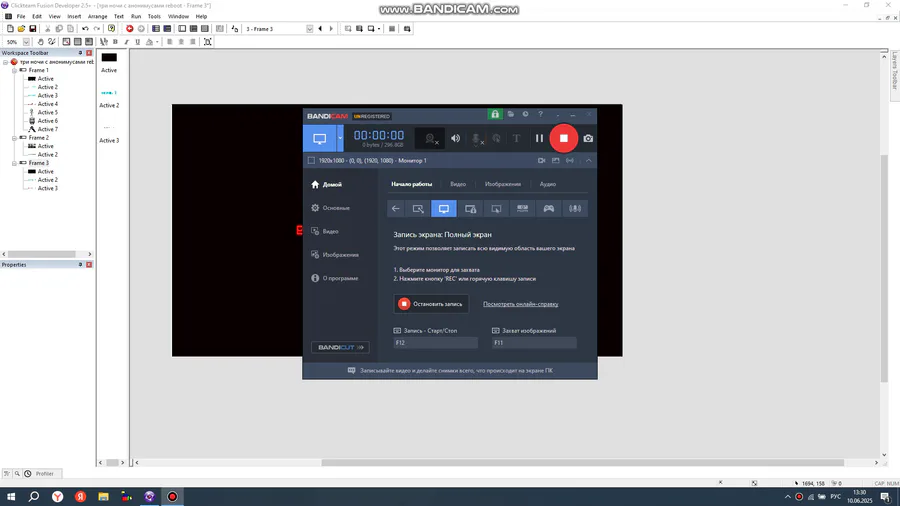Open the File menu in Clickteam Fusion

click(21, 17)
